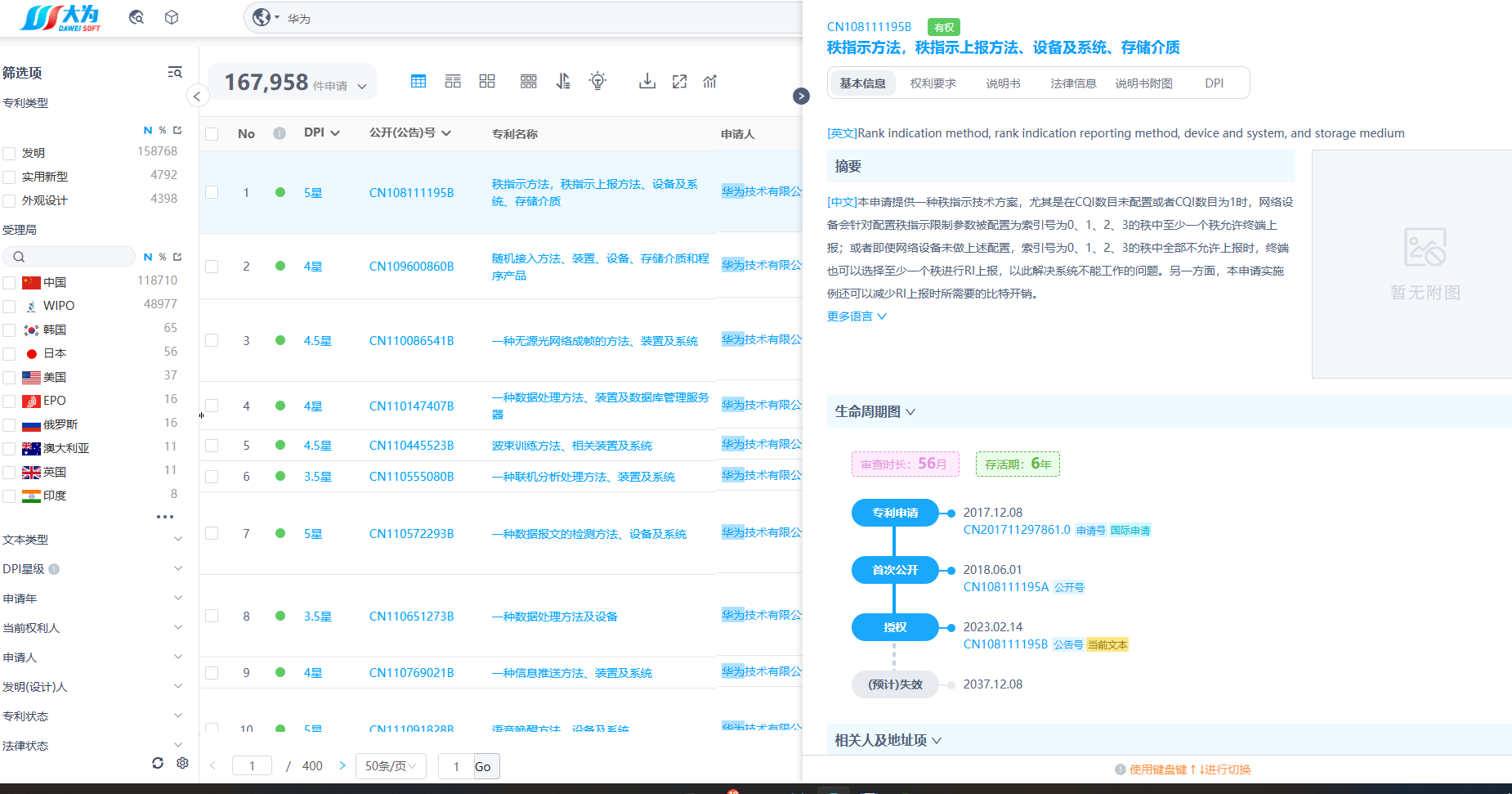This screenshot has height=794, width=1512.
Task: Click the download export icon
Action: click(x=647, y=81)
